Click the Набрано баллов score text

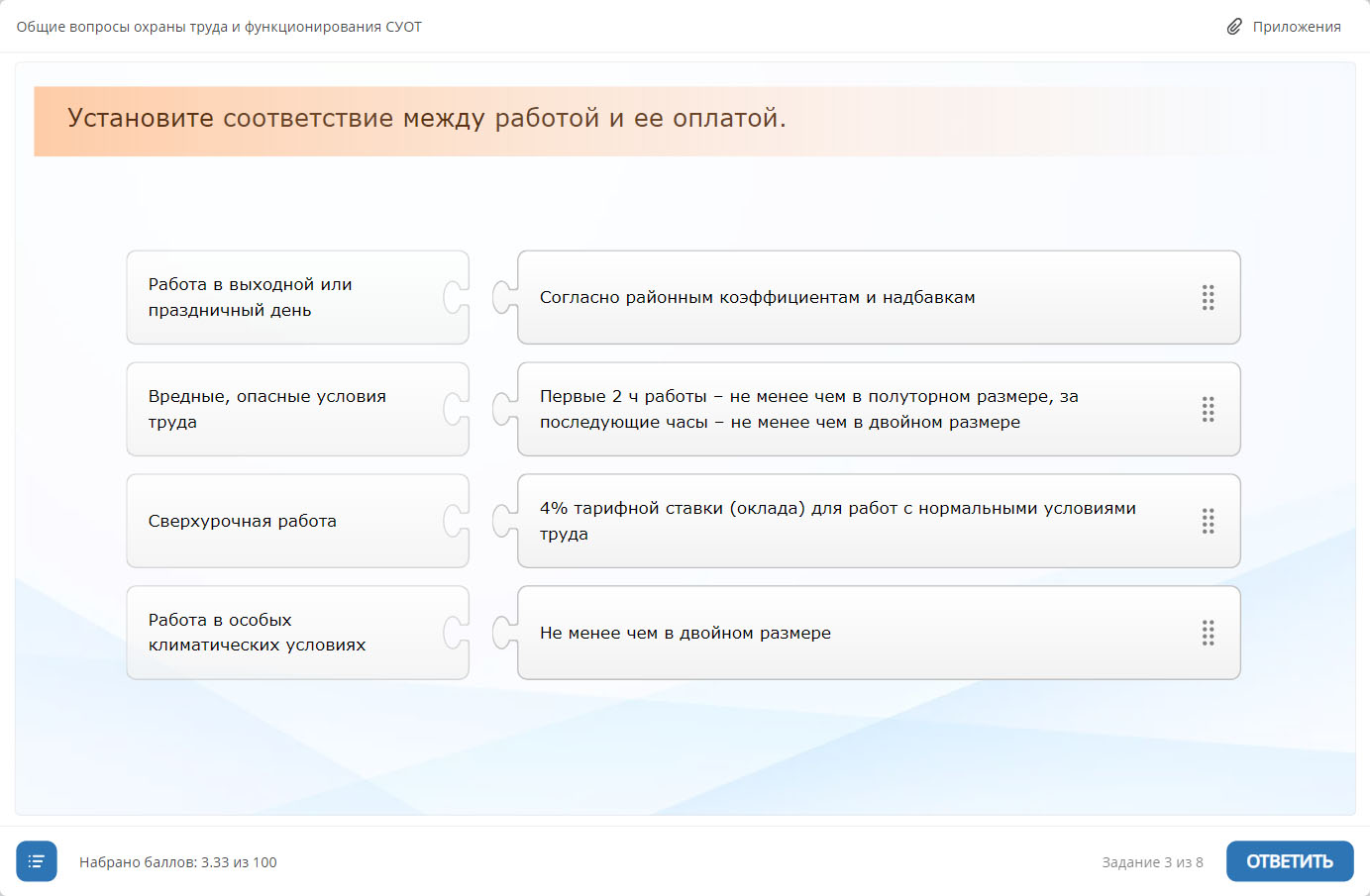pyautogui.click(x=178, y=862)
